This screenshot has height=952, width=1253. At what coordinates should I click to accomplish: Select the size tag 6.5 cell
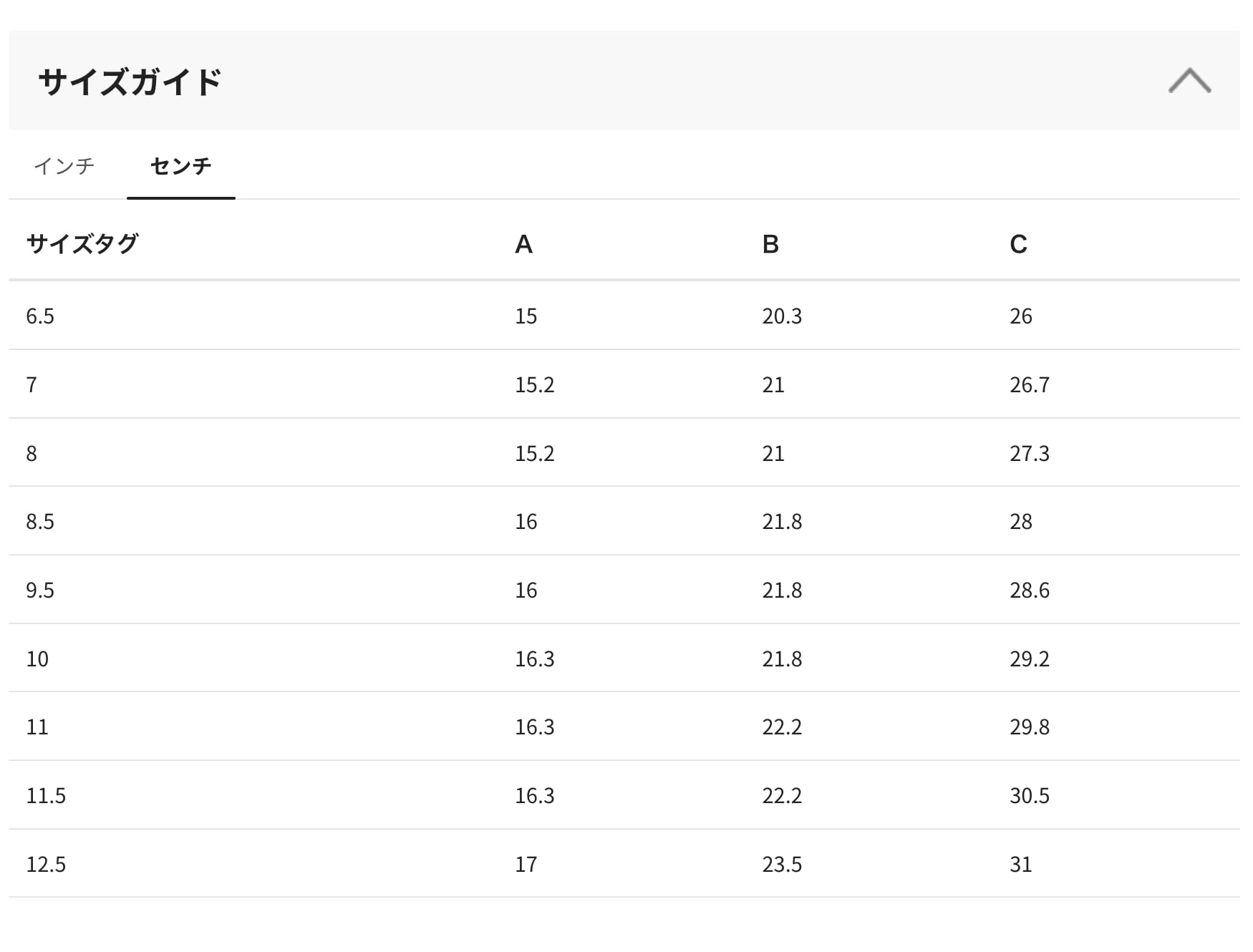pyautogui.click(x=40, y=316)
